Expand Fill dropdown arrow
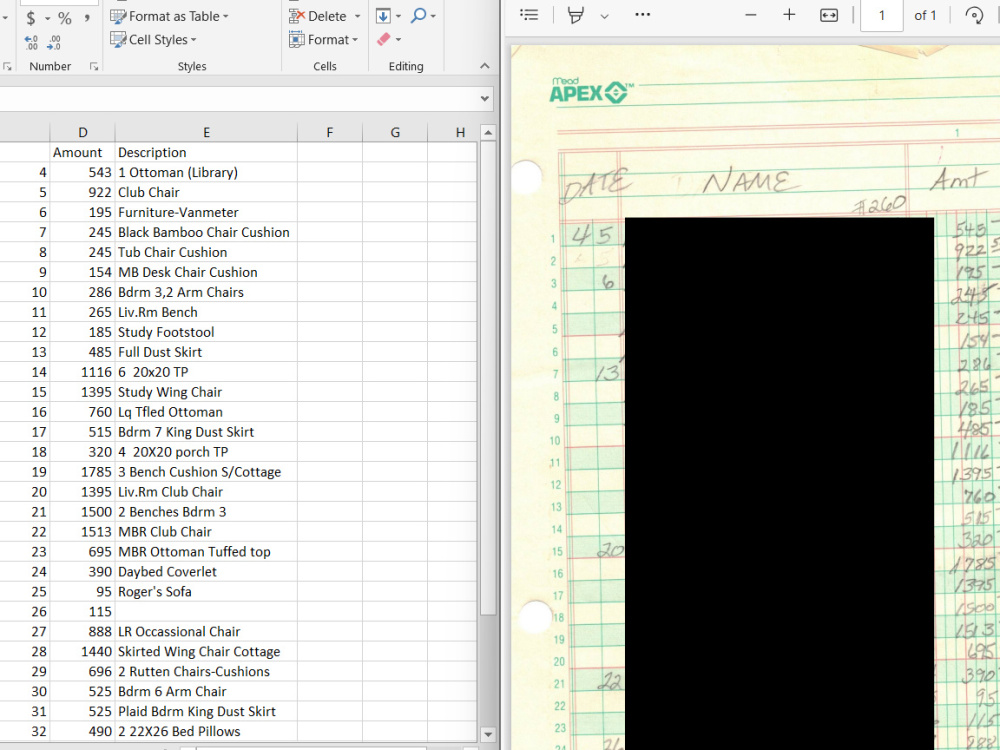The image size is (1000, 750). 399,16
